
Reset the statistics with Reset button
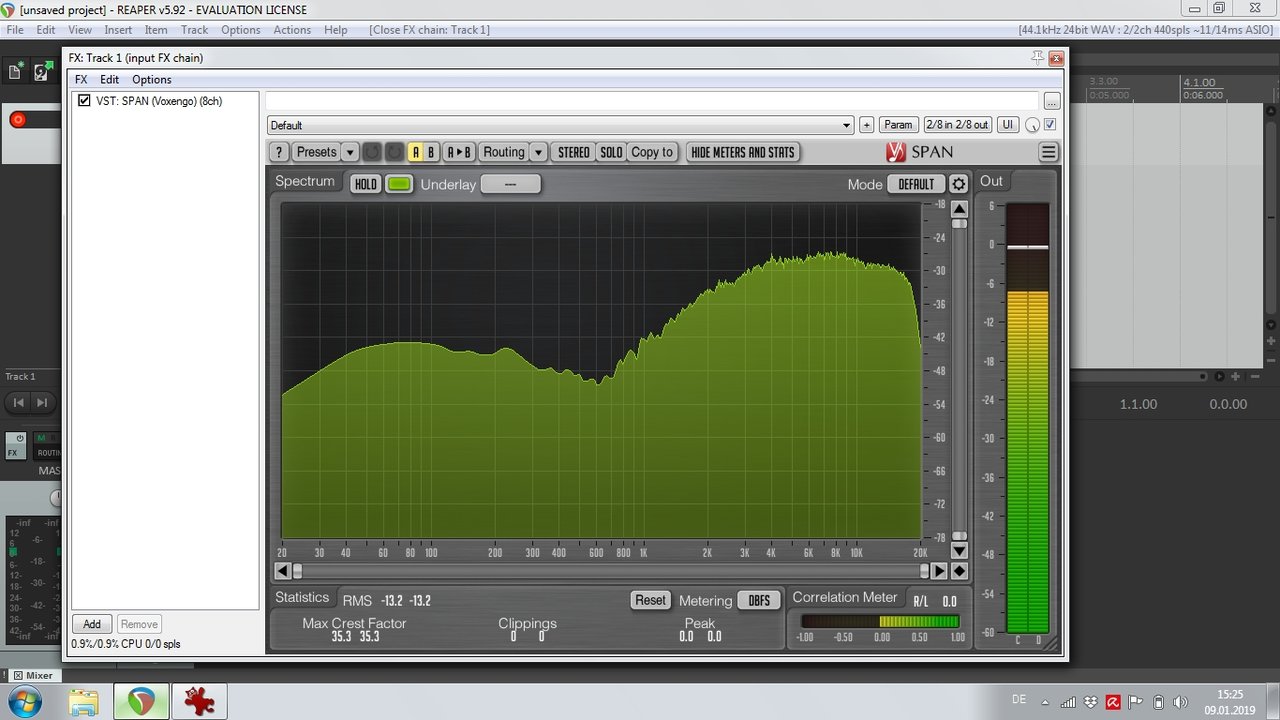pyautogui.click(x=650, y=600)
